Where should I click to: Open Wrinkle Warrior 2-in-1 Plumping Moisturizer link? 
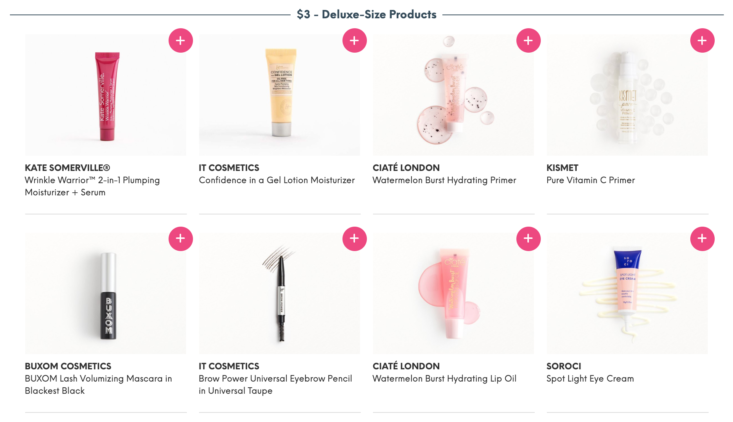point(92,186)
